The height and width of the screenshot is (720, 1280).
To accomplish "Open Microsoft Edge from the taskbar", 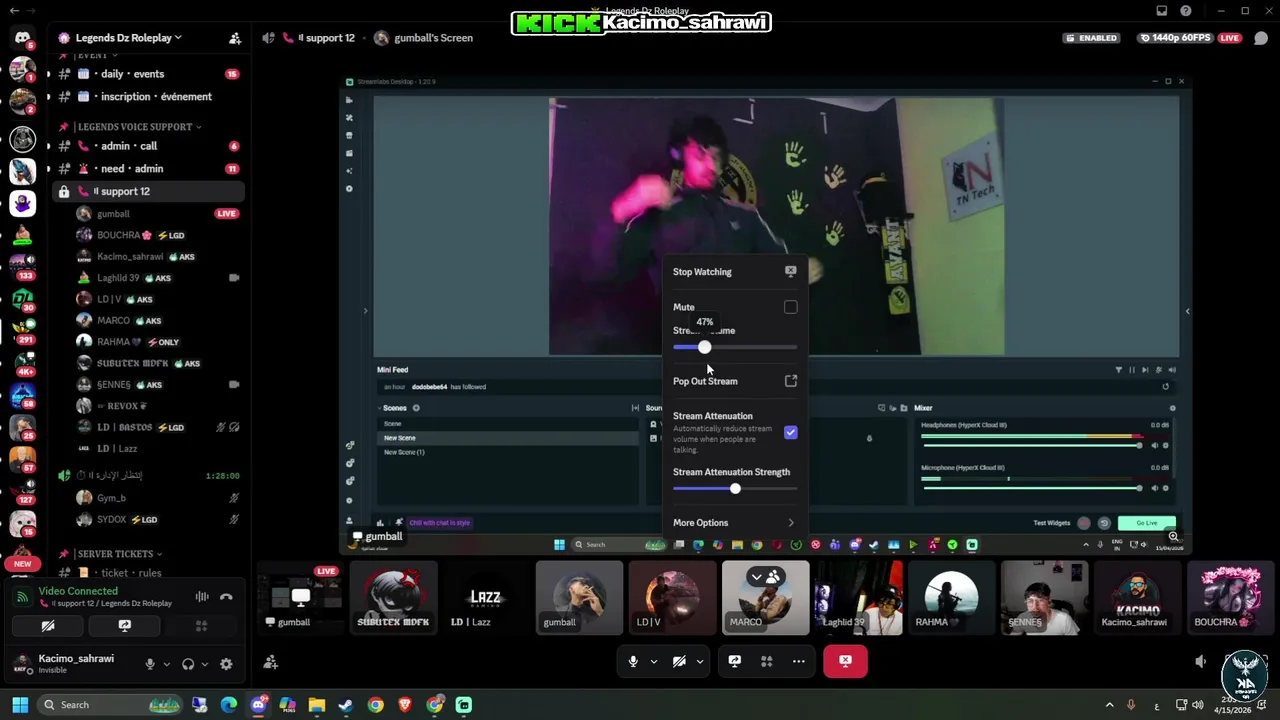I will (x=229, y=705).
